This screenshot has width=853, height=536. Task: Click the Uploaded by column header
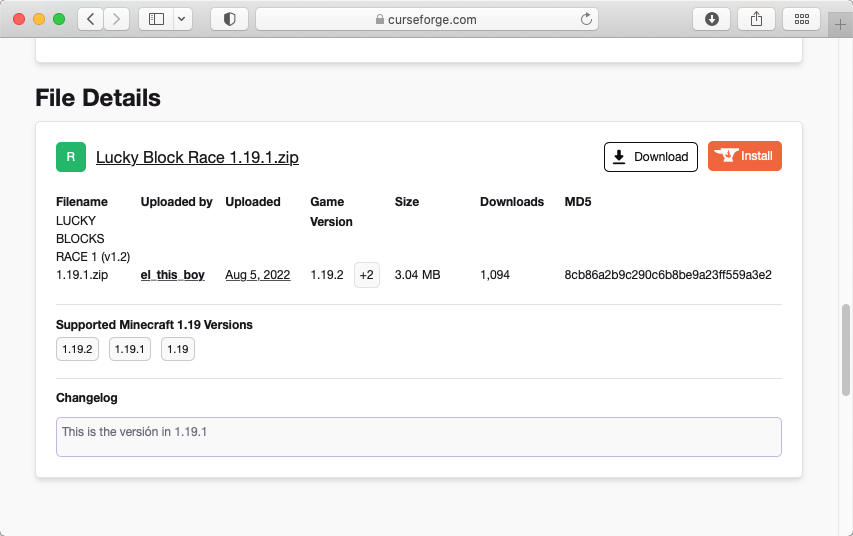pos(176,202)
